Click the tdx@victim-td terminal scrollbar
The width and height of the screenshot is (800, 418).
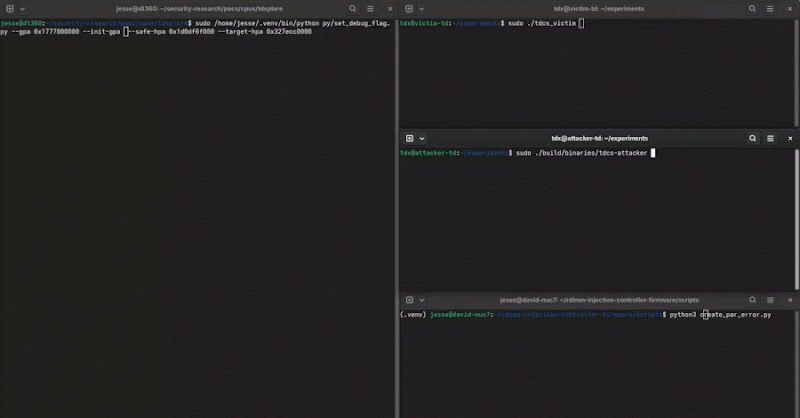[796, 73]
